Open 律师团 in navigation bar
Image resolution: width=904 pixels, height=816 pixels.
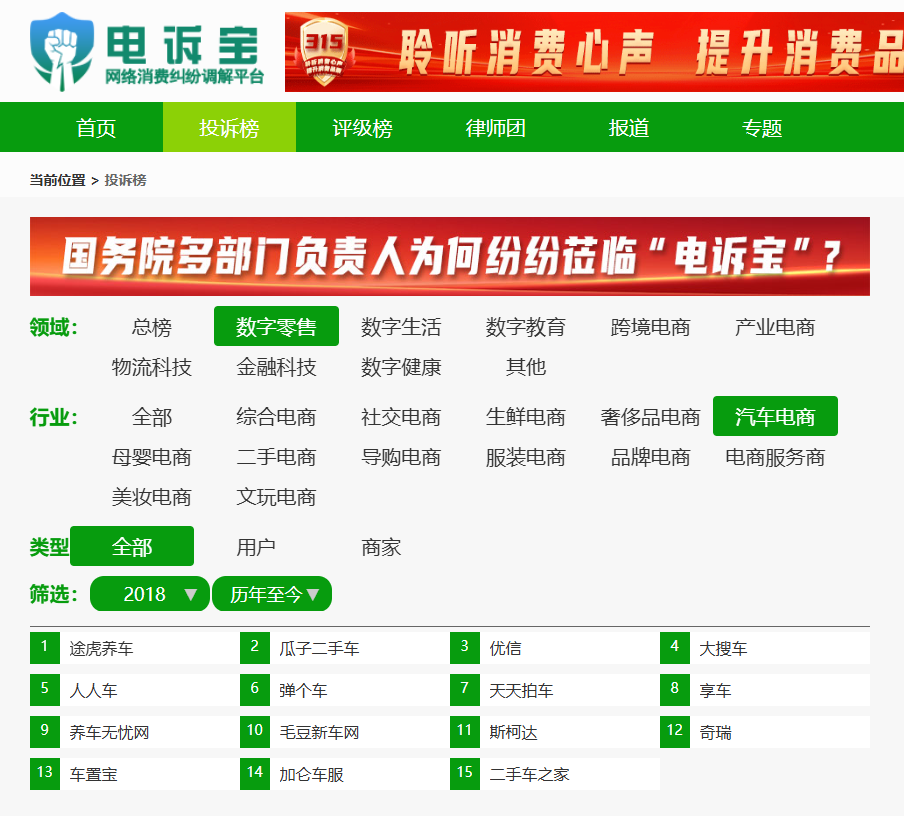[x=495, y=128]
